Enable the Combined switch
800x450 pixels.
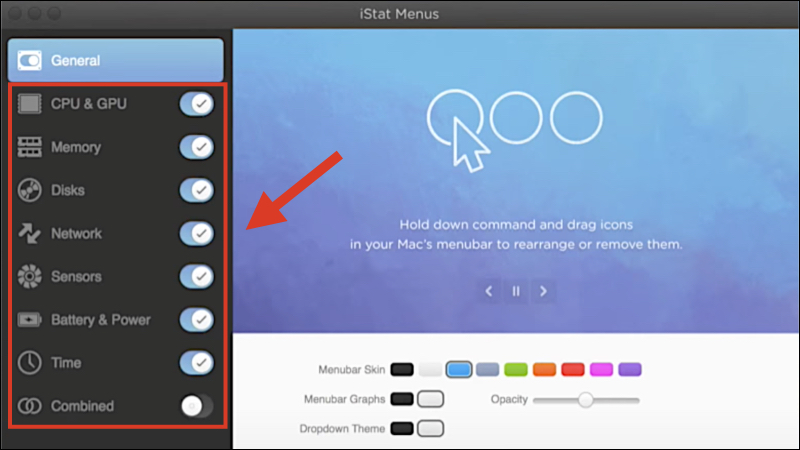196,406
